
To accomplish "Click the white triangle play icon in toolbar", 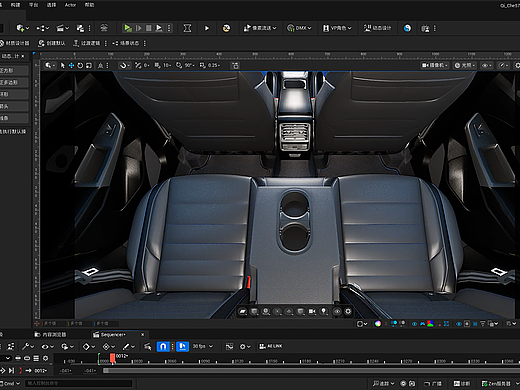I will click(x=207, y=28).
